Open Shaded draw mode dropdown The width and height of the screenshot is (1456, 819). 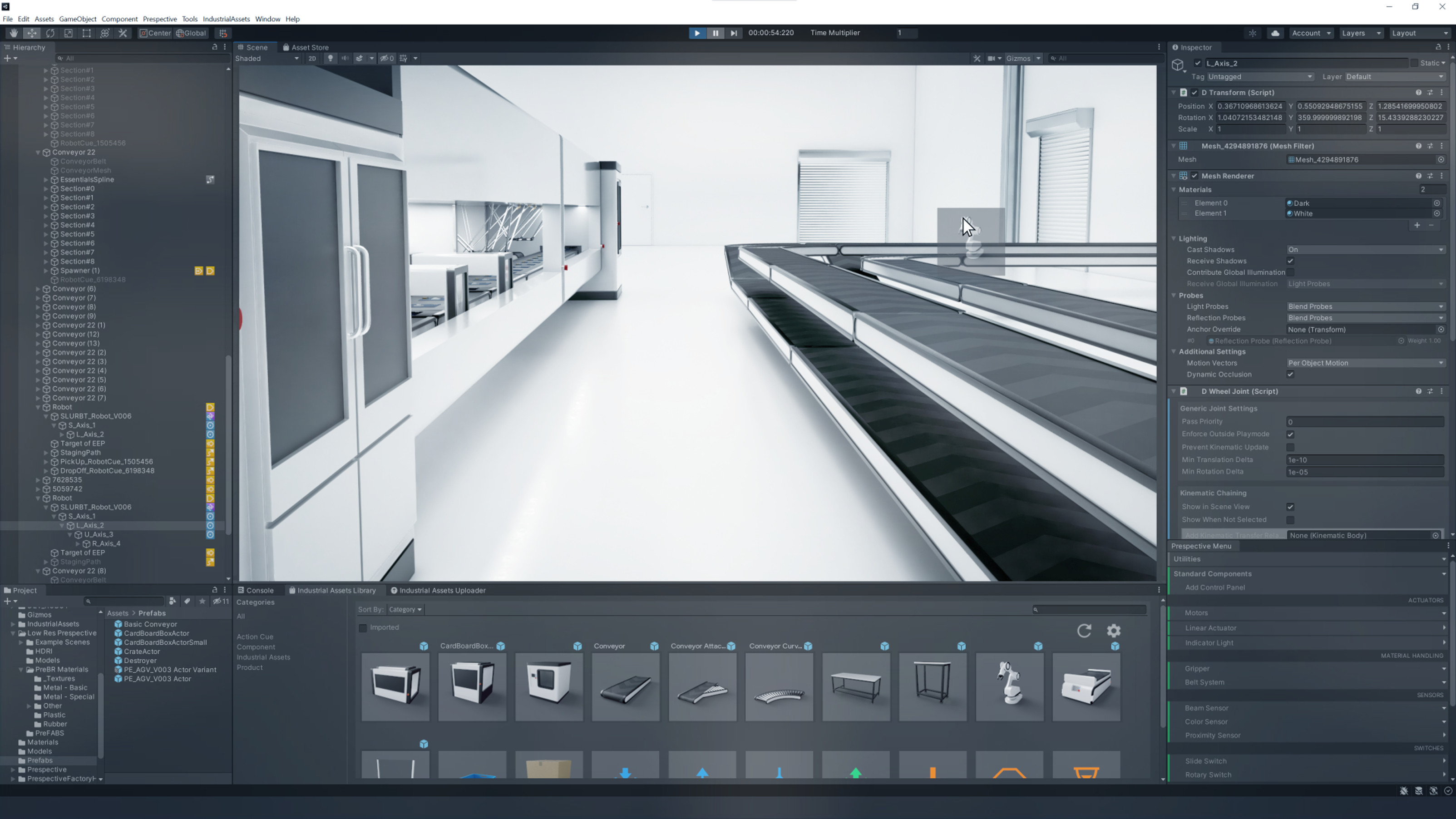pyautogui.click(x=267, y=58)
